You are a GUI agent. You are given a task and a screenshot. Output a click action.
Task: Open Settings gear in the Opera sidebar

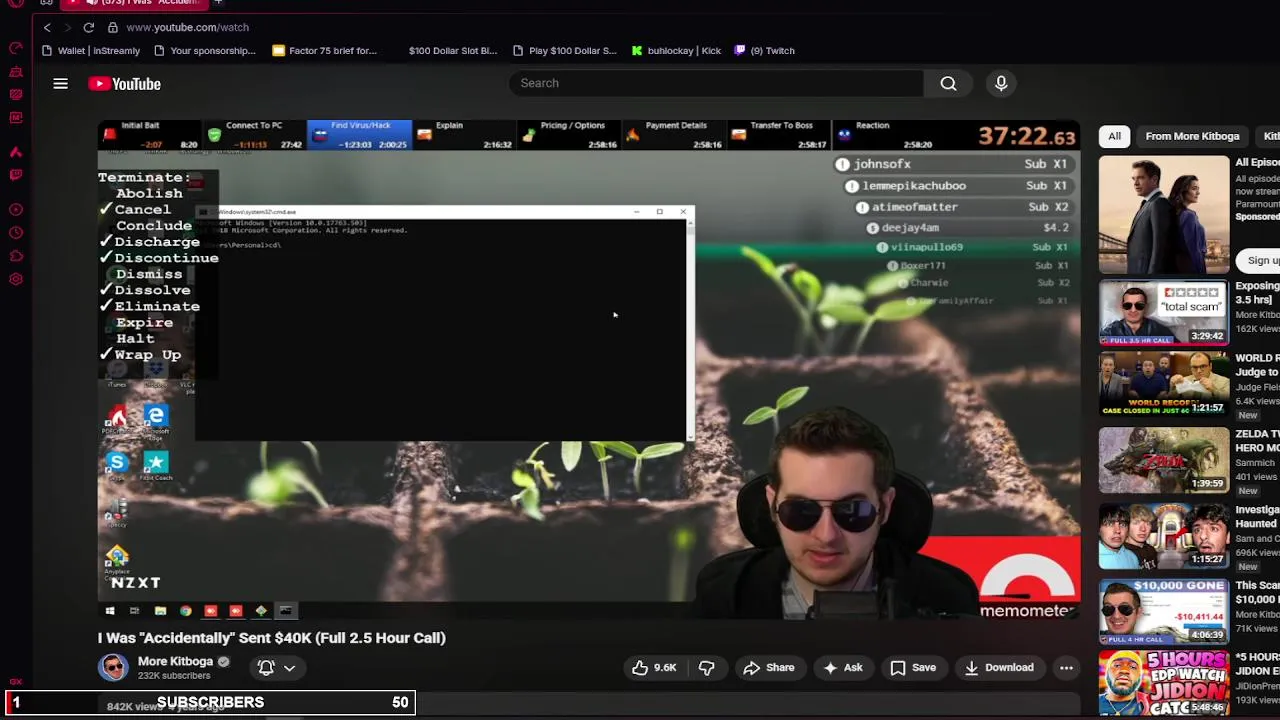pos(16,279)
